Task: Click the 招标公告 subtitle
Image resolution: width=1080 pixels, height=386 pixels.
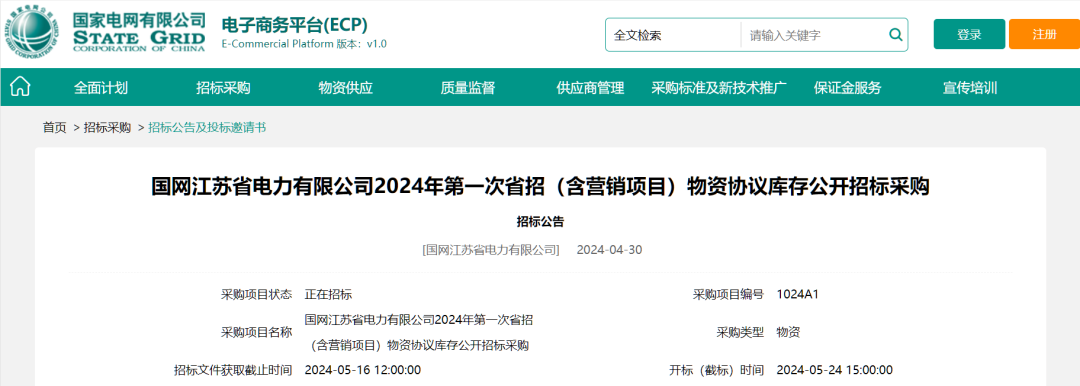Action: 541,221
